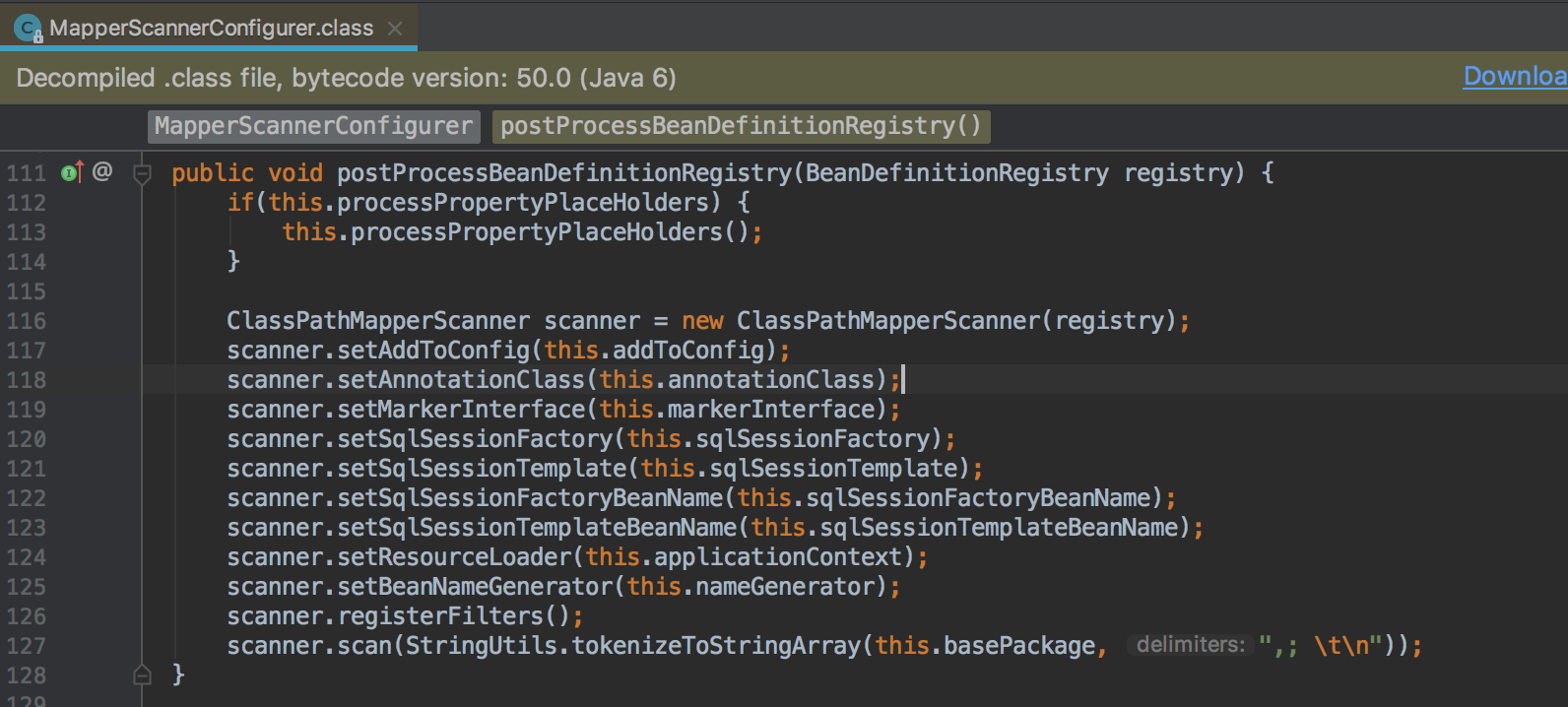Collapse the method using line 111 fold arrow

pos(143,174)
